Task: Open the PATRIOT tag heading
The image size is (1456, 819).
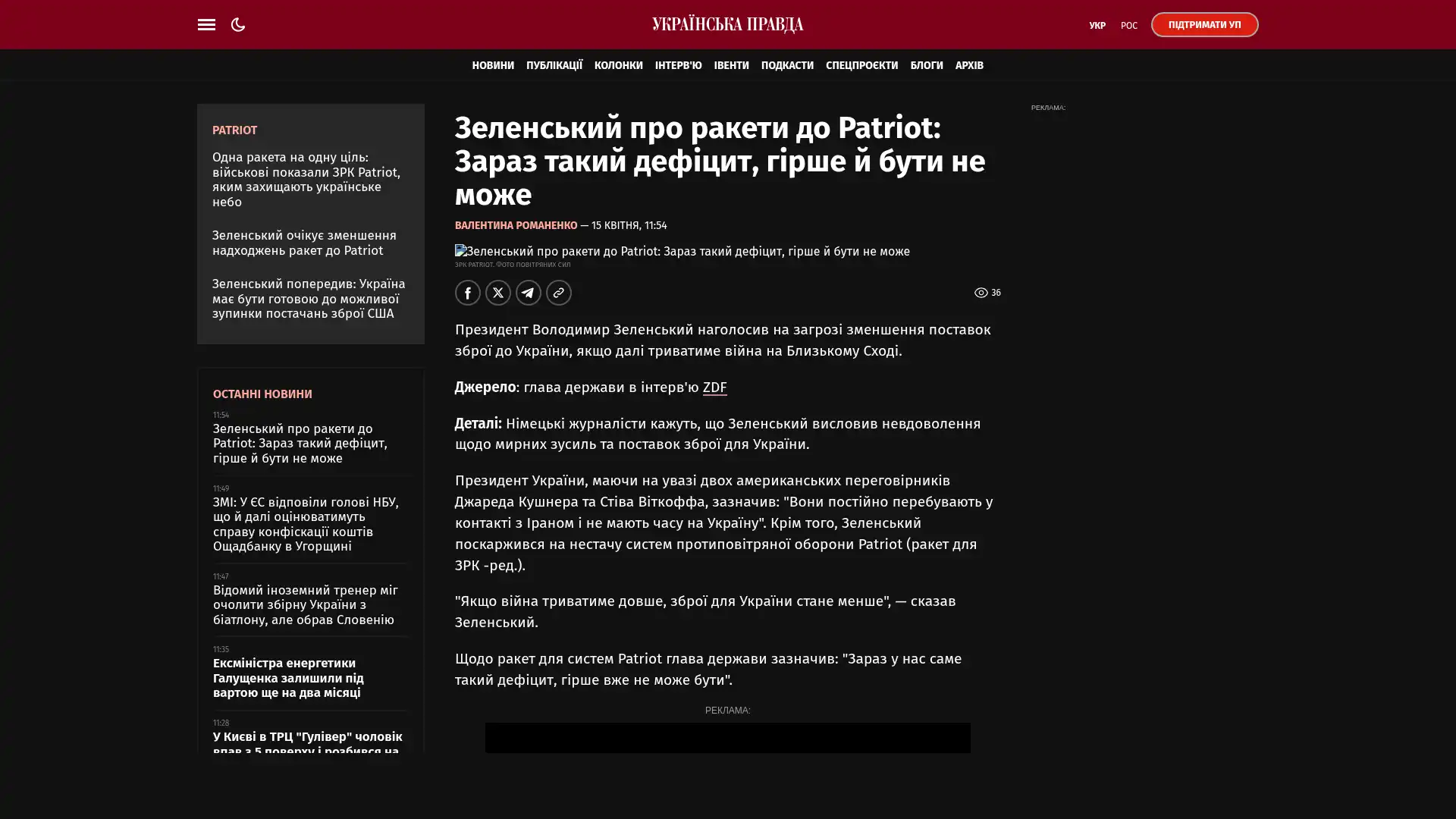Action: point(234,130)
